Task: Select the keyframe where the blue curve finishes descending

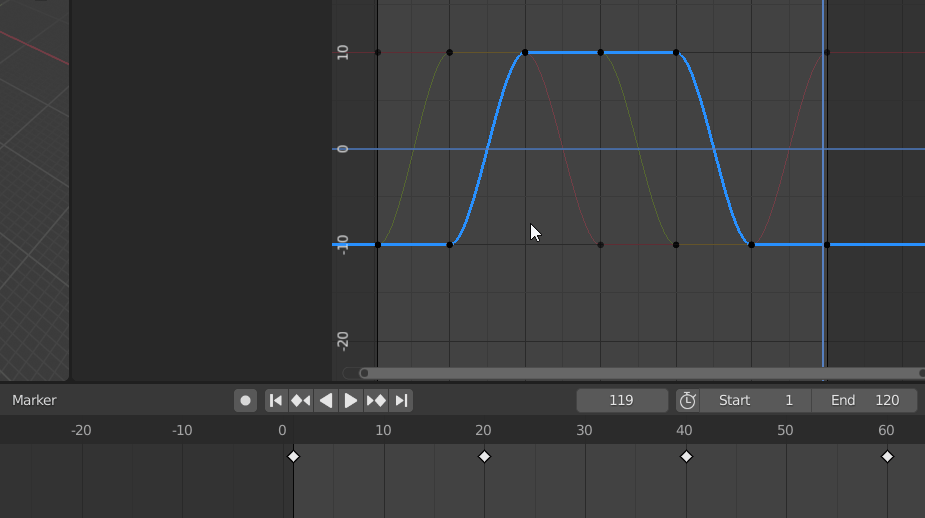Action: [751, 245]
